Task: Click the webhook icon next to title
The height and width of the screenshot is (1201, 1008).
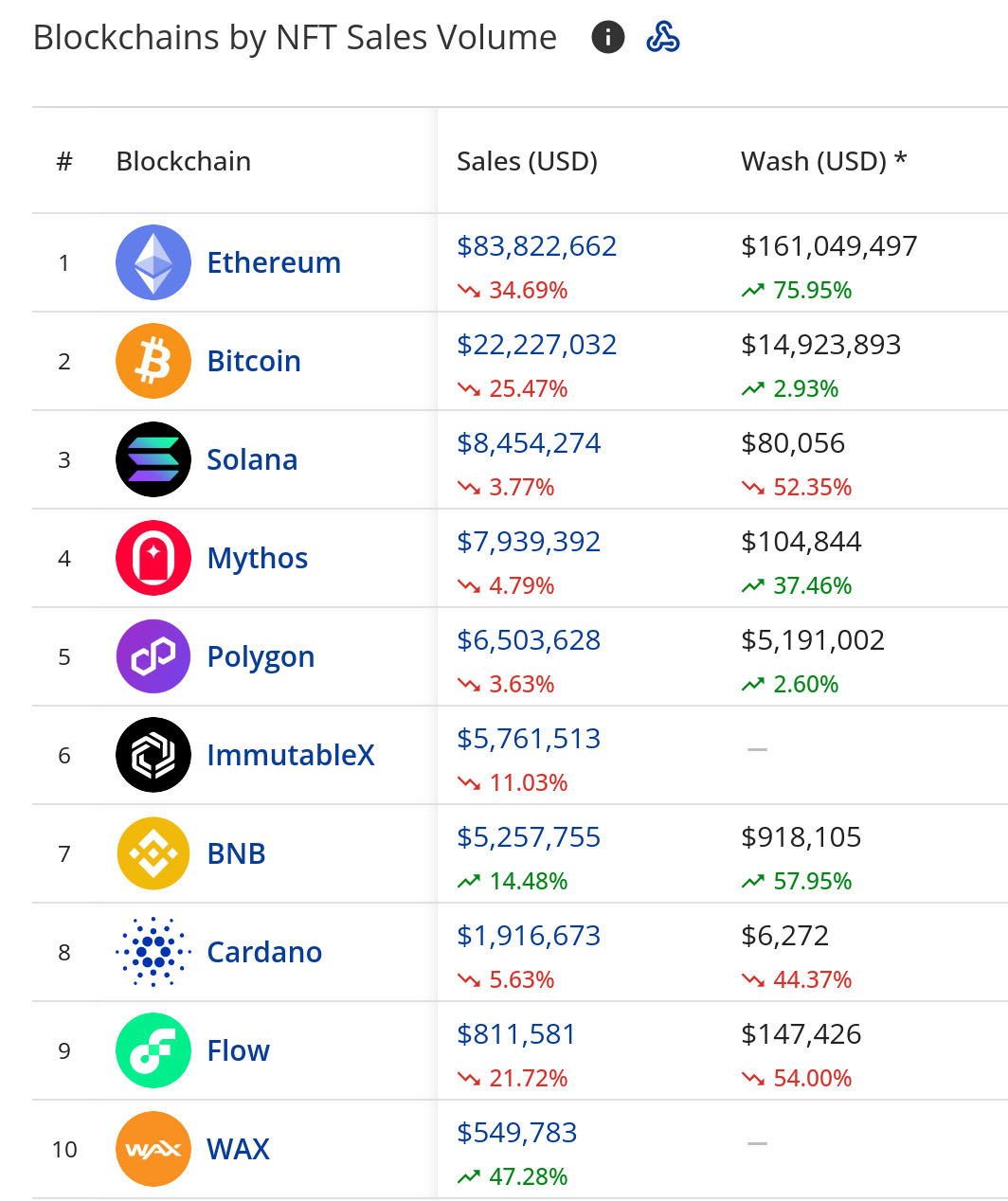Action: pos(662,38)
